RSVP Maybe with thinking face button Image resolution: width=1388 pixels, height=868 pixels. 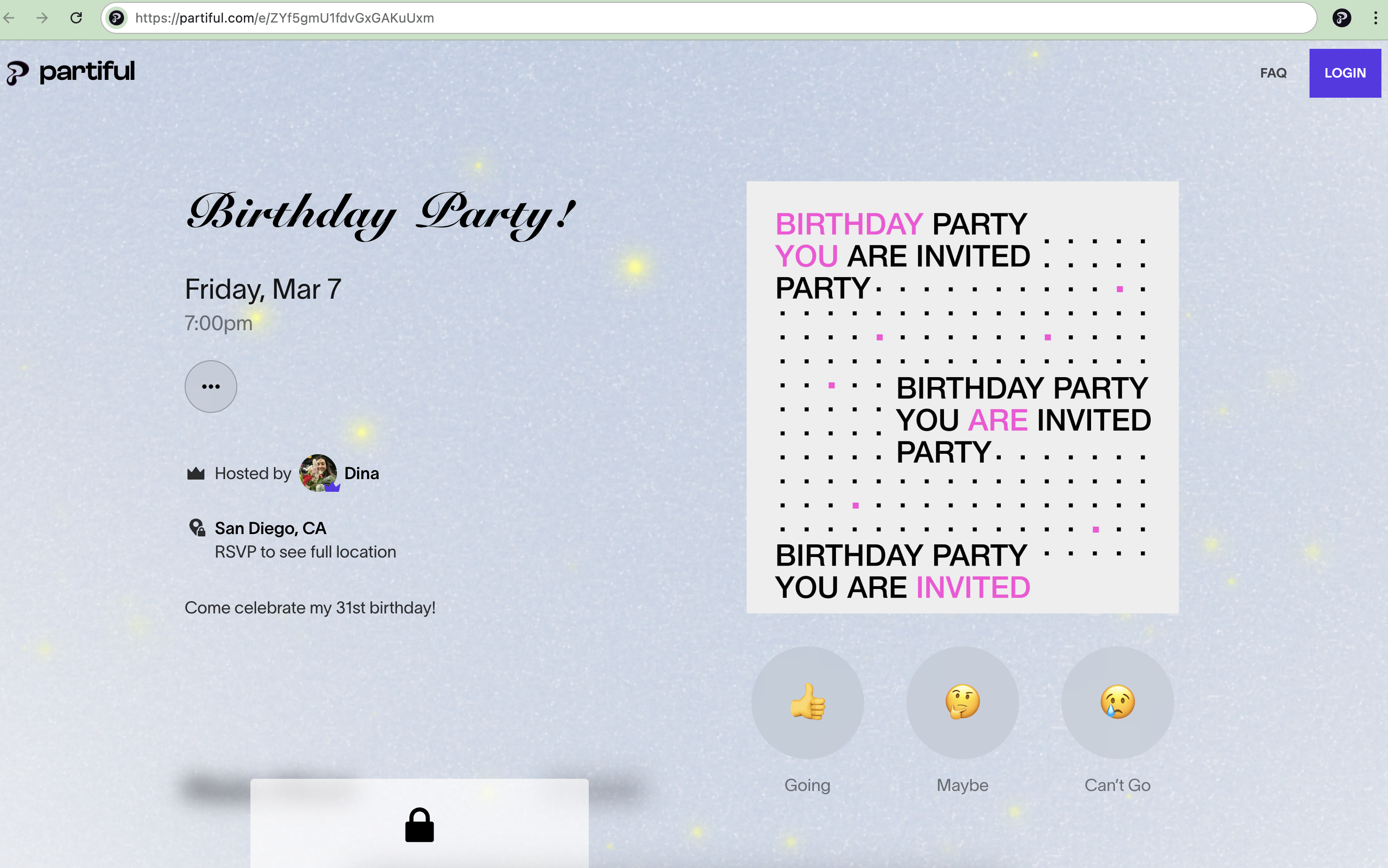coord(962,703)
